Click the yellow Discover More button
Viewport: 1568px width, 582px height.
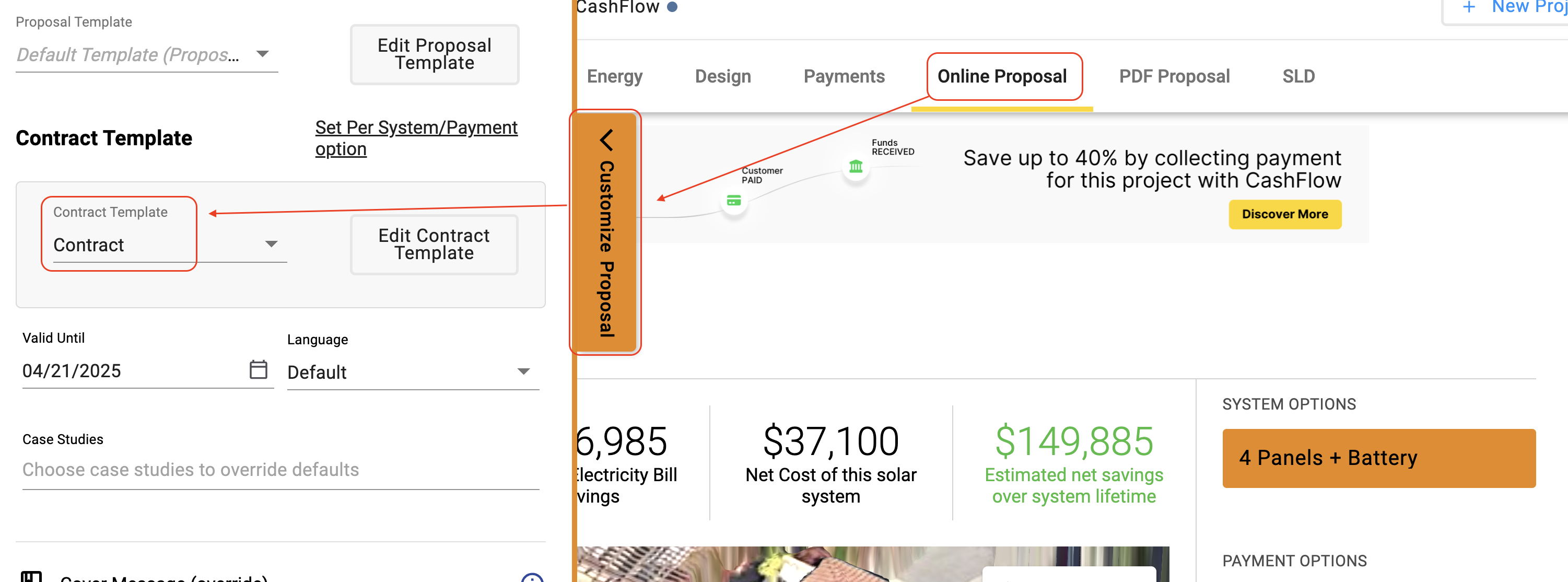click(x=1284, y=214)
